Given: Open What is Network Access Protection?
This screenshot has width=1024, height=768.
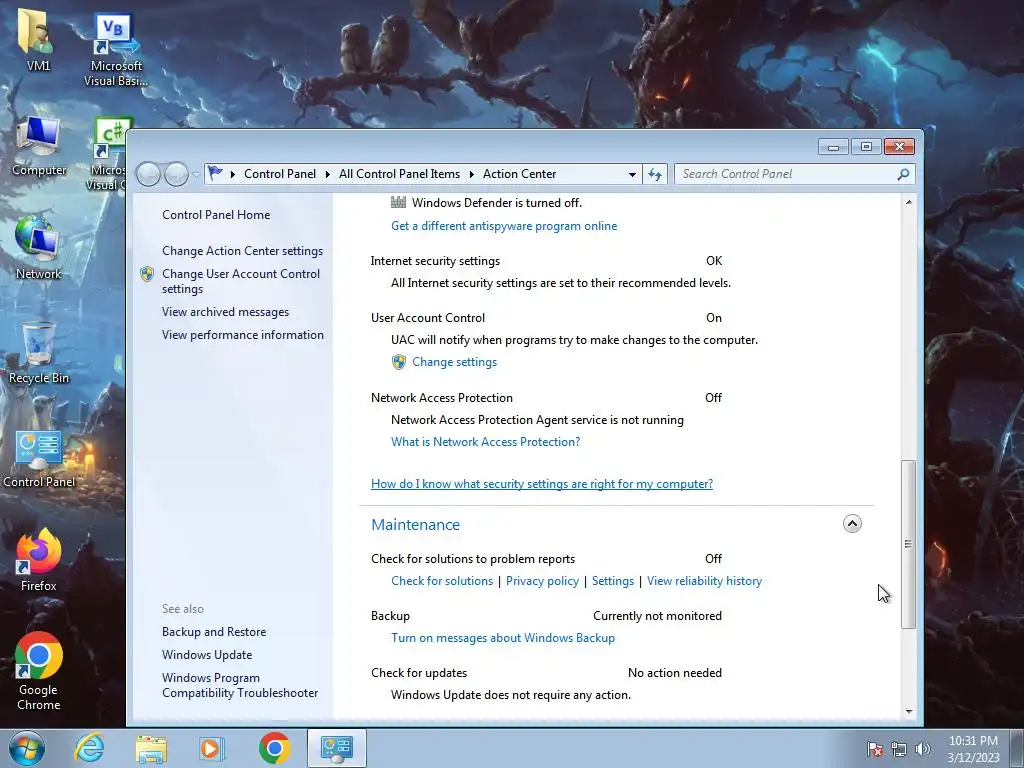Looking at the screenshot, I should pyautogui.click(x=485, y=442).
